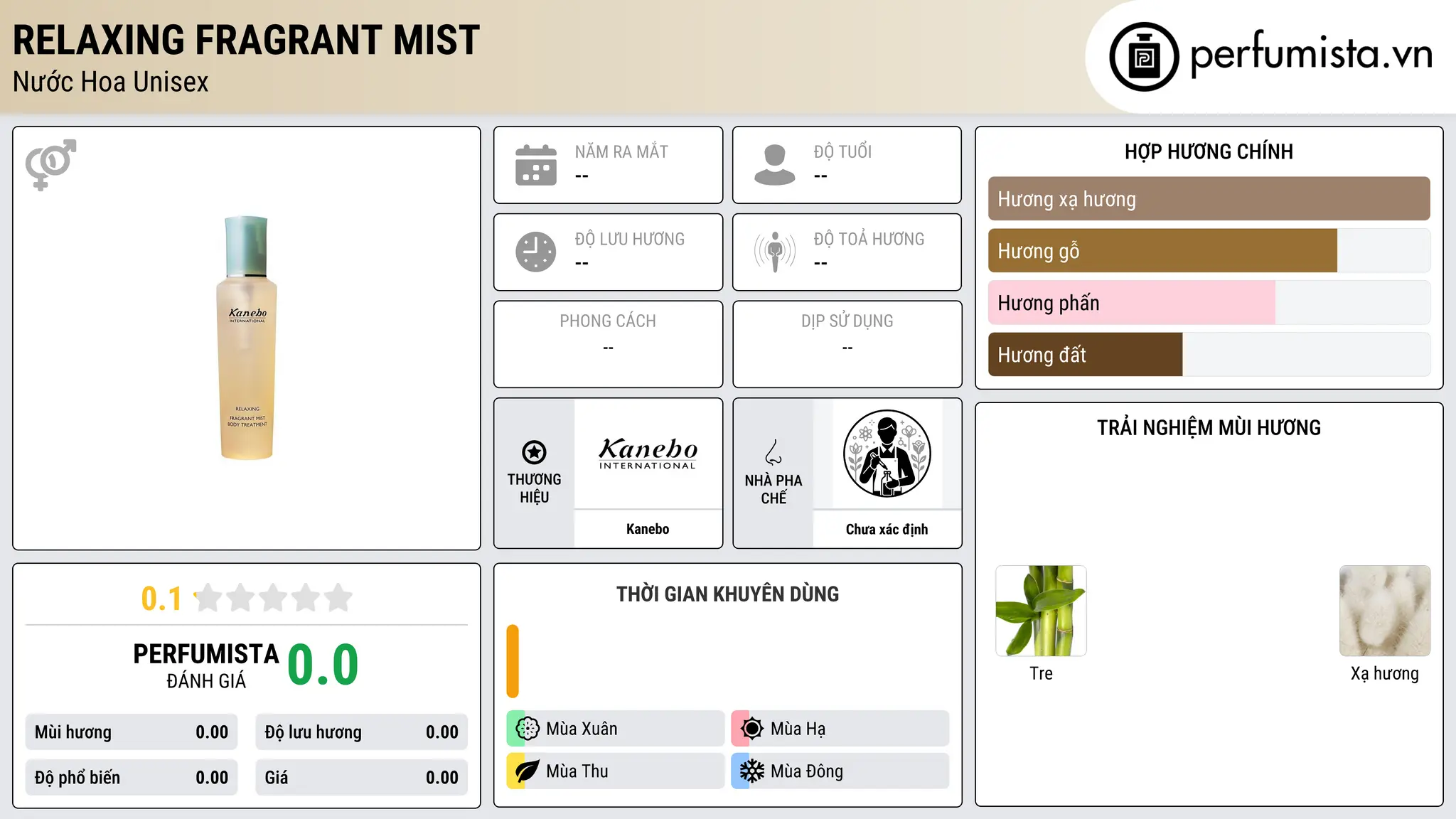Click the orange recommended-time bar
1456x819 pixels.
(x=513, y=661)
